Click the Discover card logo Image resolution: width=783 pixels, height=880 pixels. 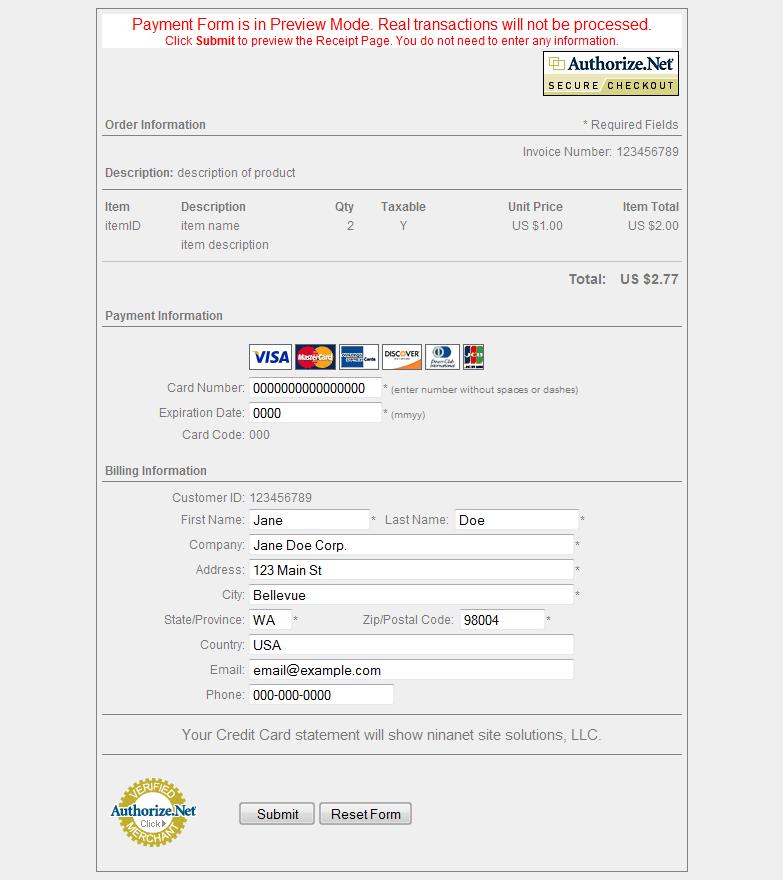pyautogui.click(x=401, y=357)
